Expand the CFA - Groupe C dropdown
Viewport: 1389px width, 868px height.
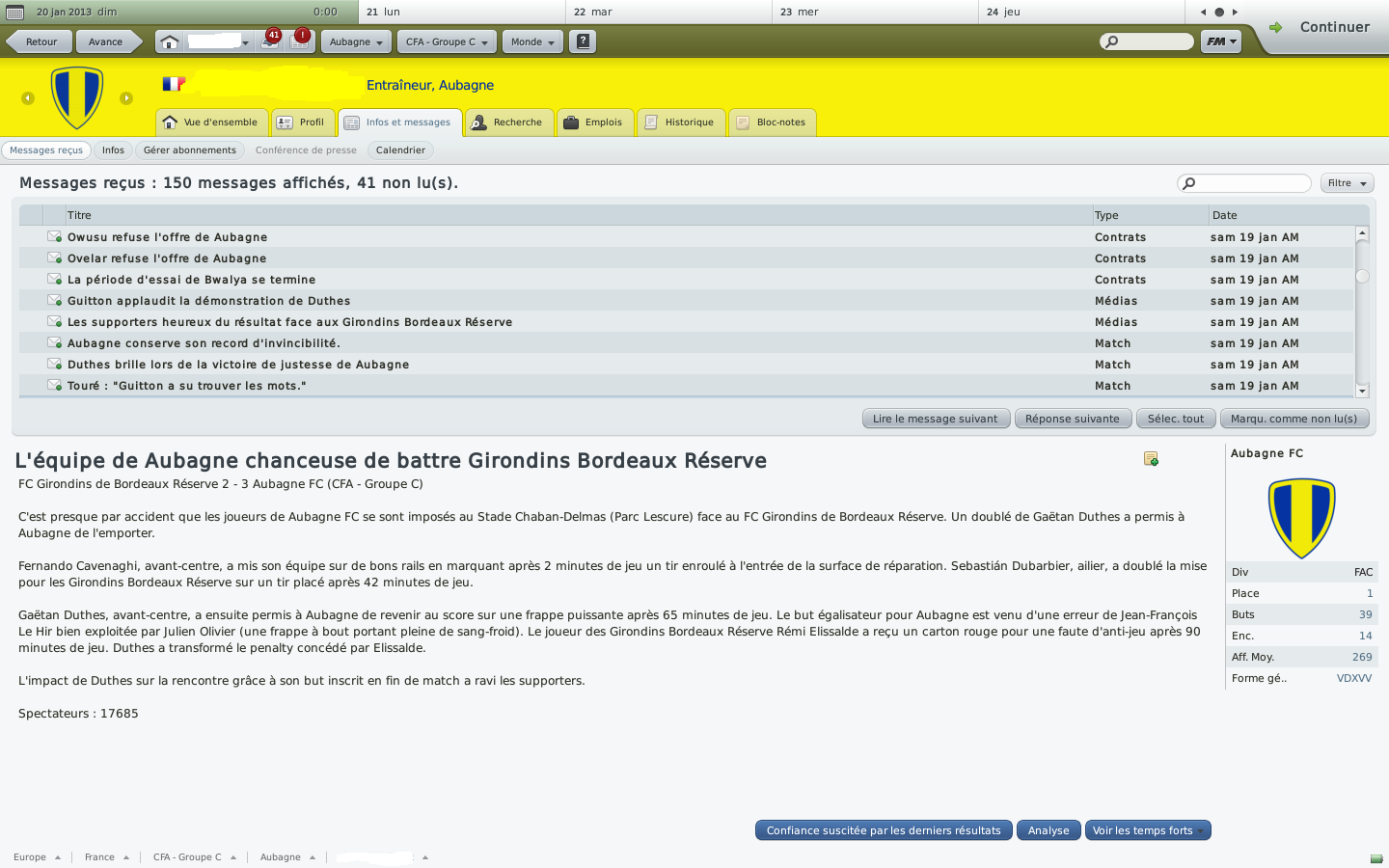(x=448, y=41)
